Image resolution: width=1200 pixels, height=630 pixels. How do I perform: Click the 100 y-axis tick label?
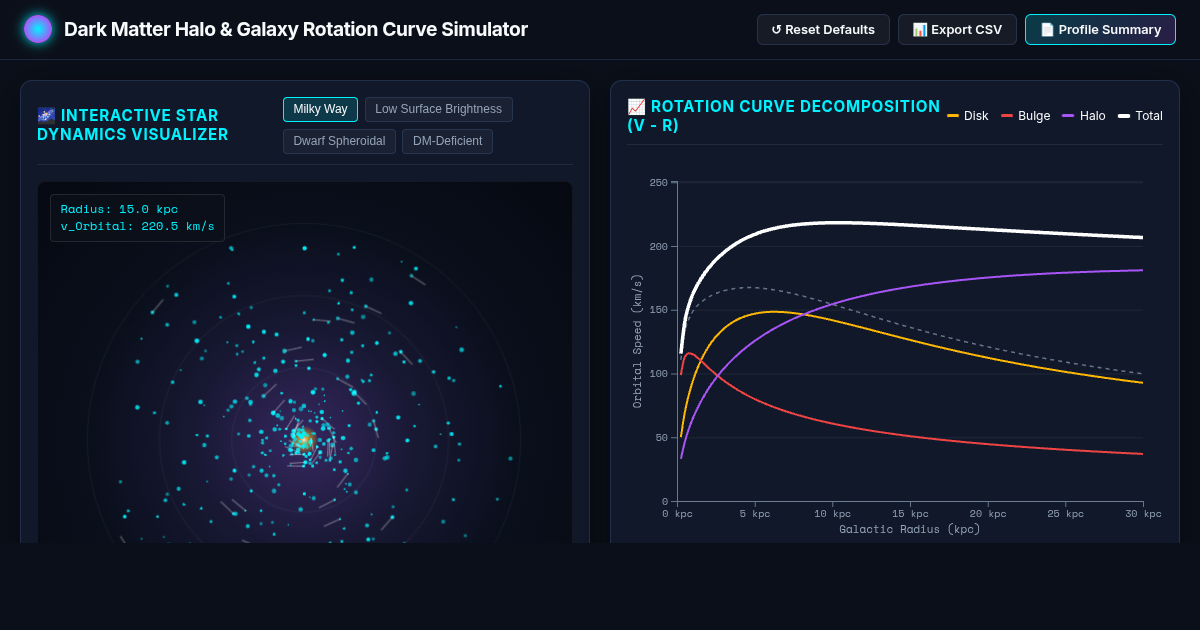[x=658, y=374]
